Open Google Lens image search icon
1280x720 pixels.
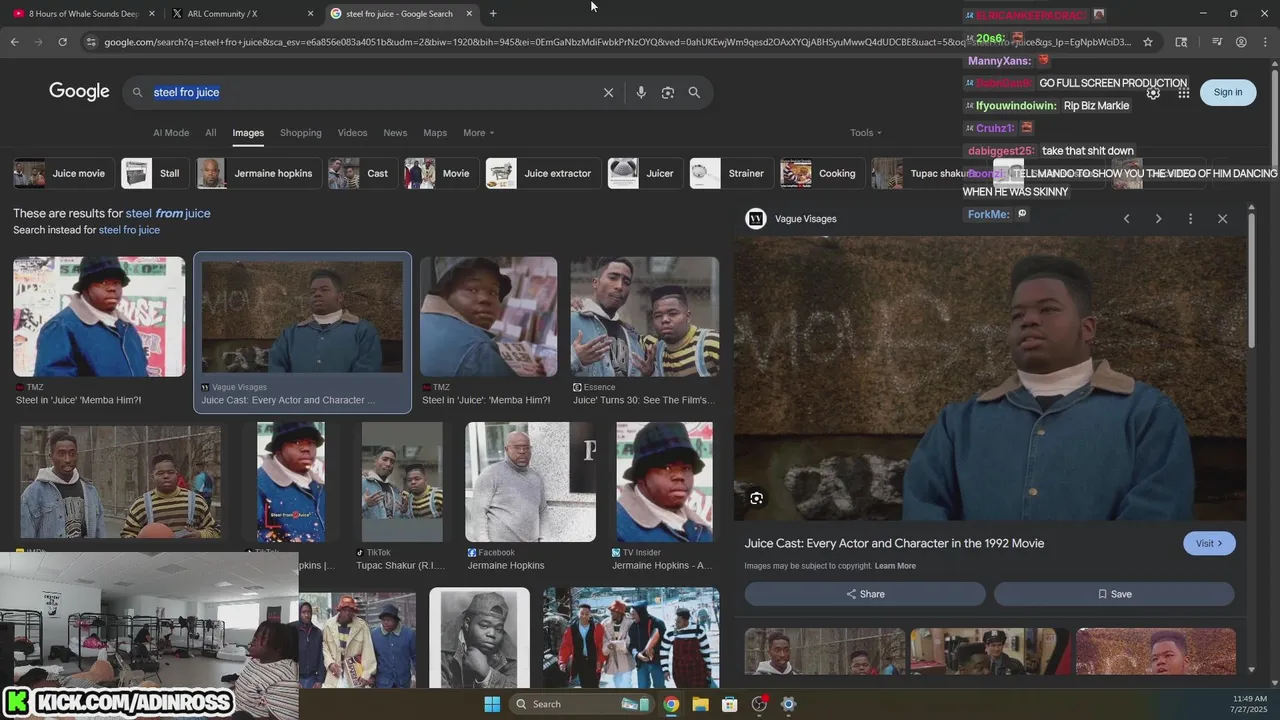click(x=668, y=92)
